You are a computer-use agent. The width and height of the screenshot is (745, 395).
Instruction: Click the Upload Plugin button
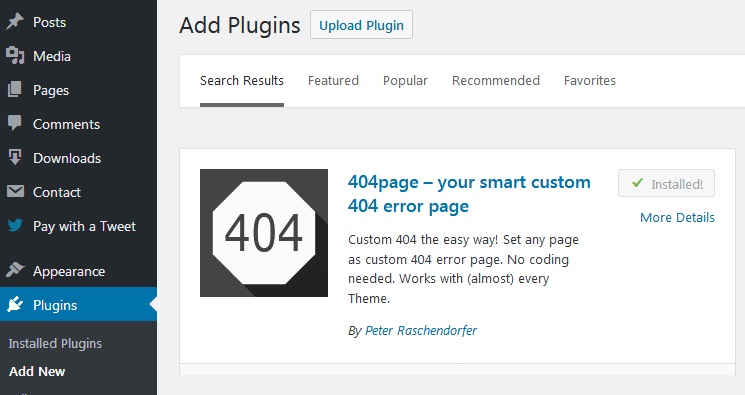point(361,25)
